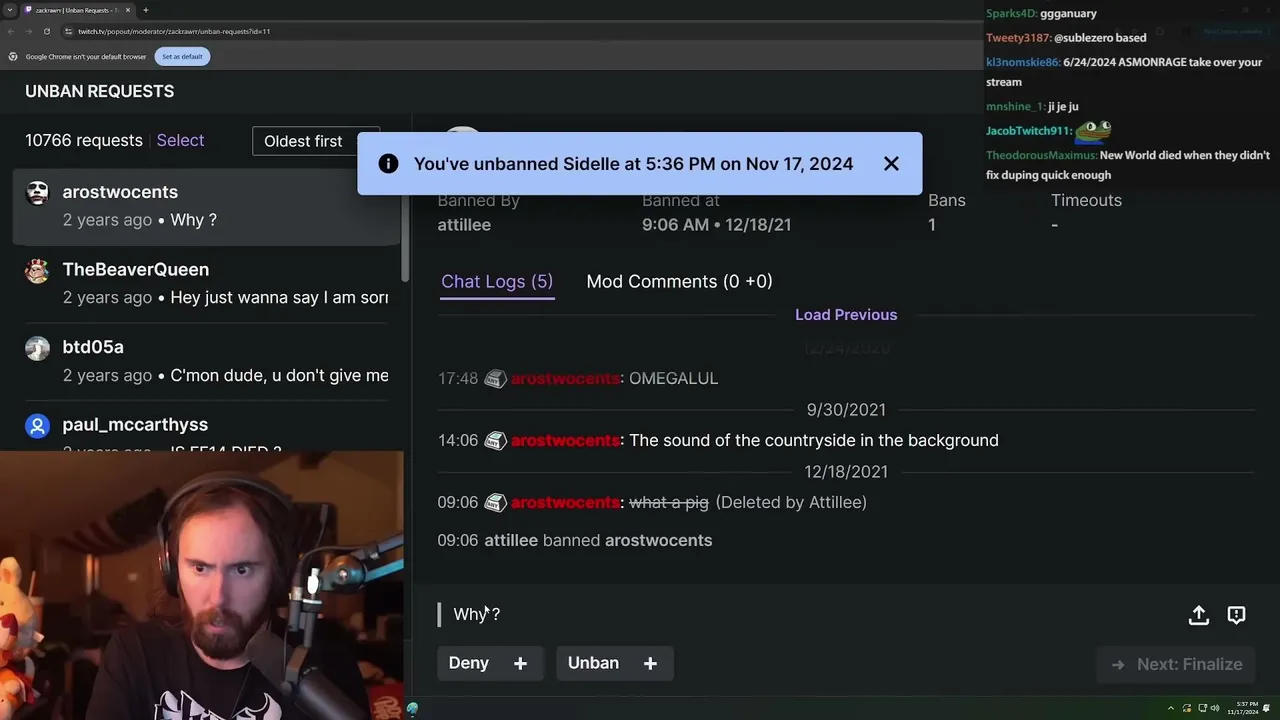This screenshot has height=720, width=1280.
Task: Click paul_mccarthyss default avatar icon
Action: pyautogui.click(x=37, y=426)
